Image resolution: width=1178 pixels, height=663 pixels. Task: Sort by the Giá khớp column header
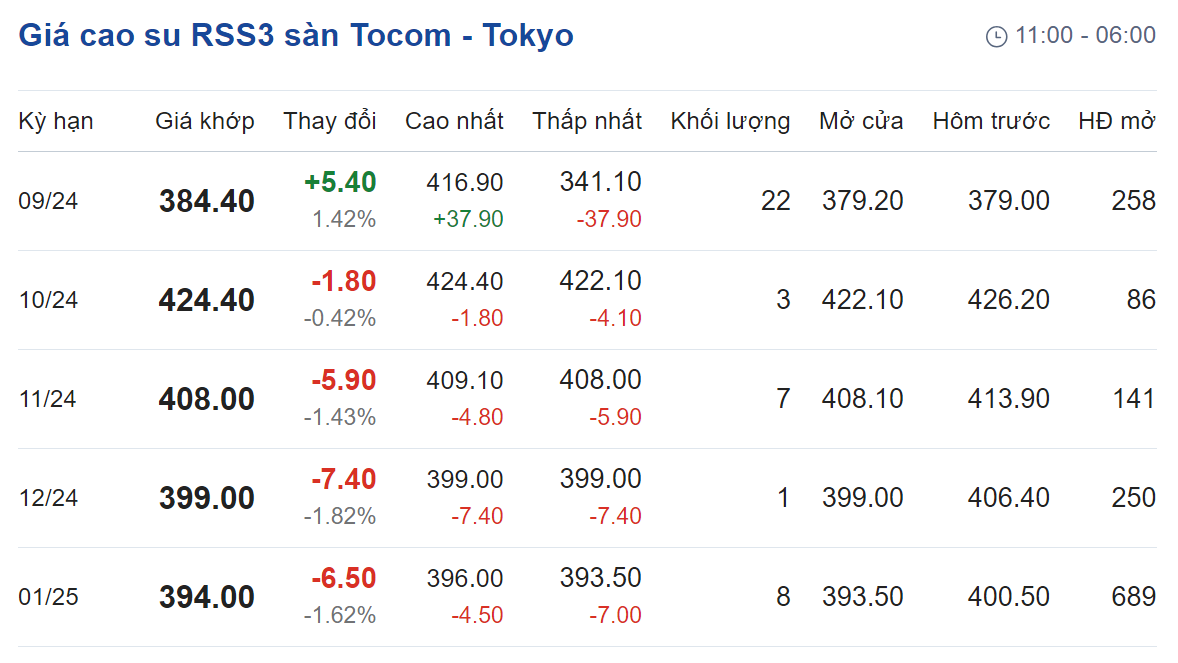click(x=204, y=121)
